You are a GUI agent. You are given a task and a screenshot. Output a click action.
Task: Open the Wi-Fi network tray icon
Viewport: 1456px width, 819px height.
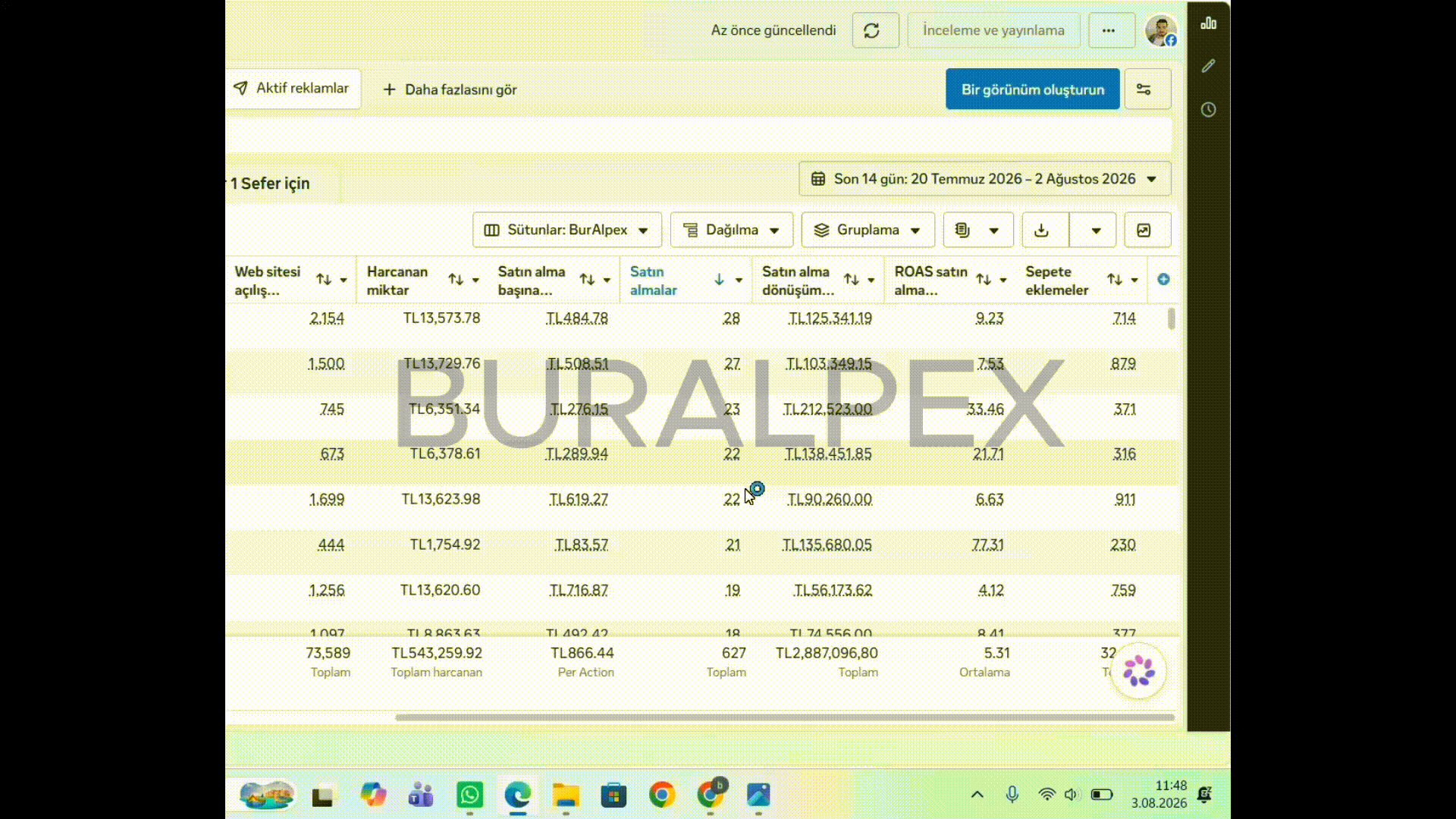coord(1046,795)
